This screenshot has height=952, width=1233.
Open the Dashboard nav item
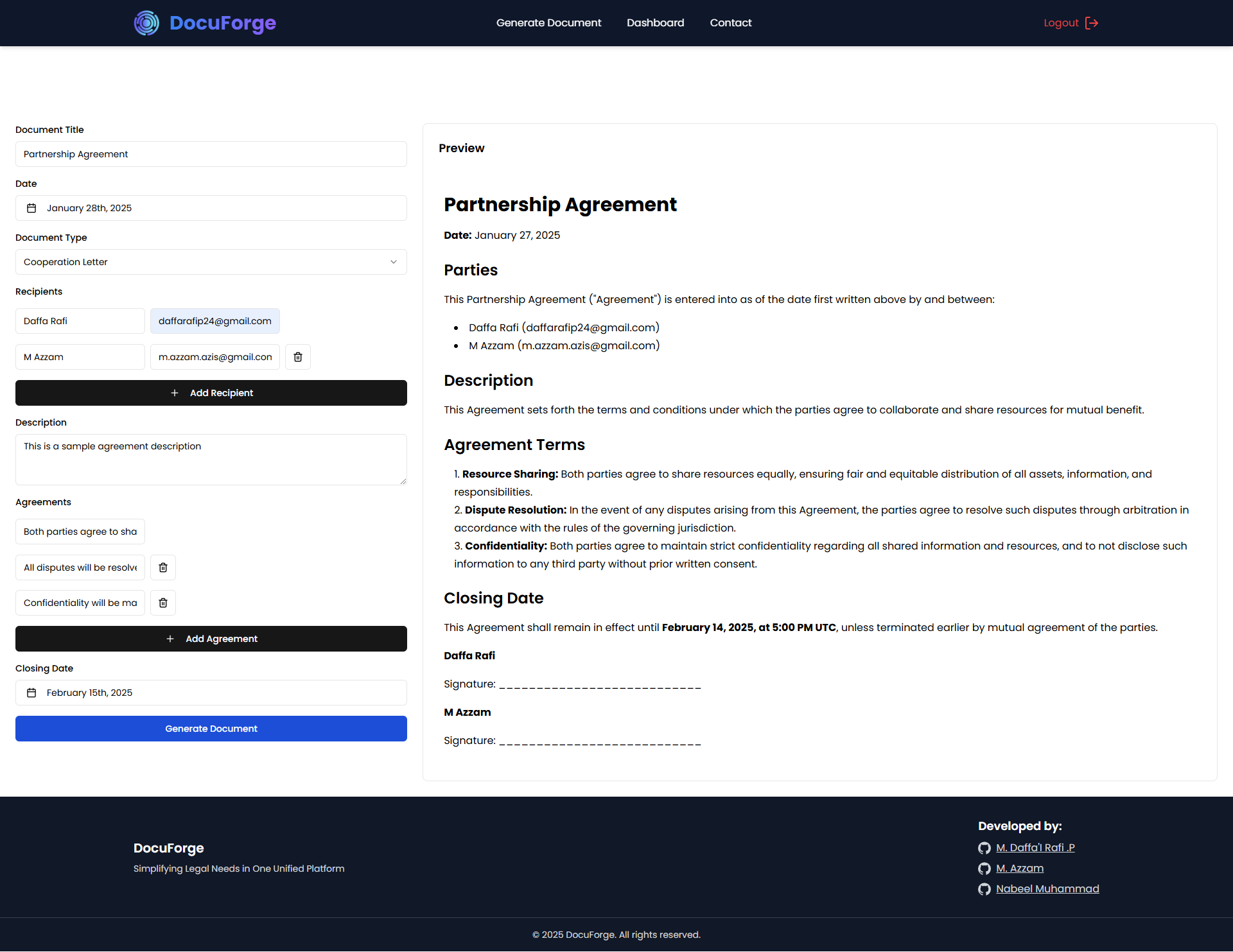tap(655, 23)
